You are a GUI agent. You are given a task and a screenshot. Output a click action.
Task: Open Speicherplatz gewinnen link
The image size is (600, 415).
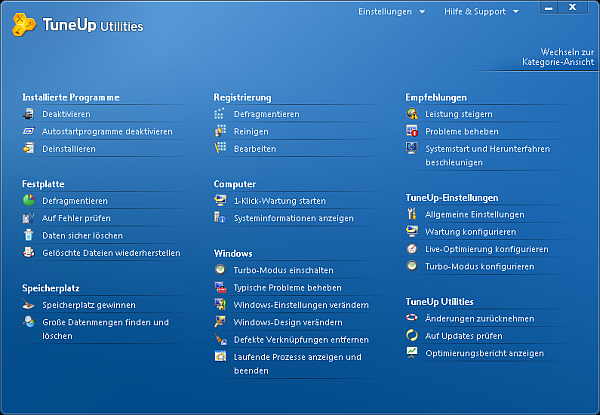coord(89,305)
